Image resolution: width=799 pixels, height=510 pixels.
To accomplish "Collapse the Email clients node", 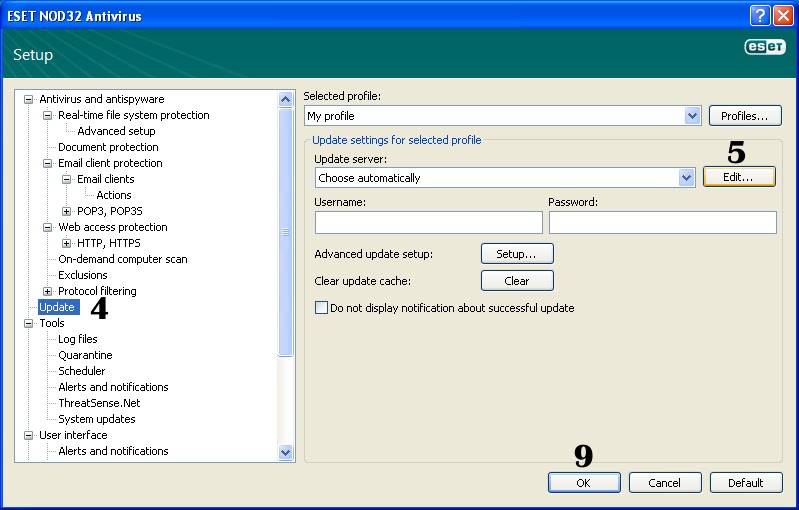I will (66, 179).
